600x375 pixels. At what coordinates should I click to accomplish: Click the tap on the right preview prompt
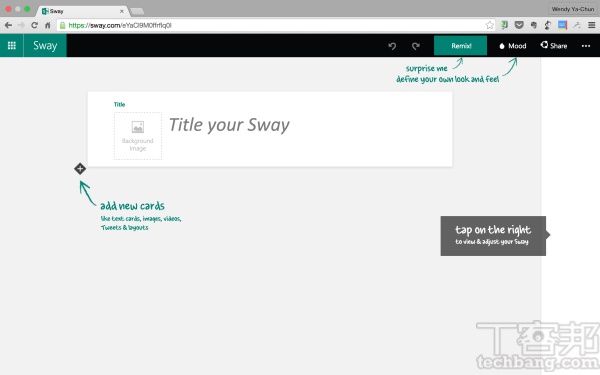pyautogui.click(x=494, y=236)
